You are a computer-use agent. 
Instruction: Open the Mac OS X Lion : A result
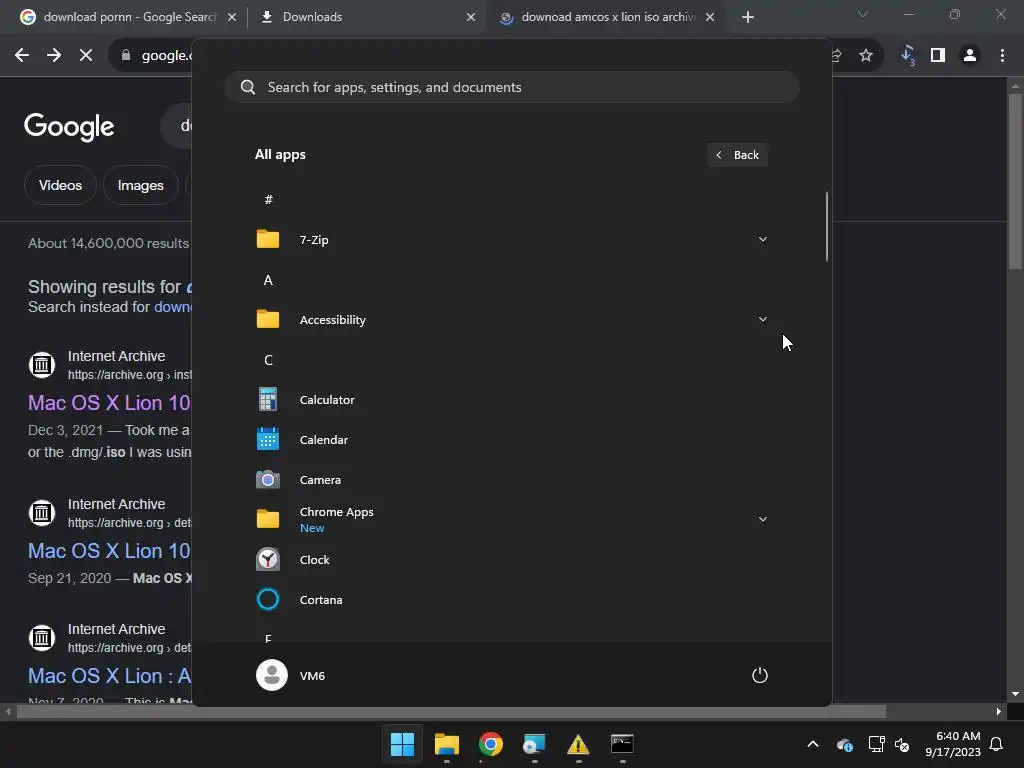pyautogui.click(x=109, y=675)
